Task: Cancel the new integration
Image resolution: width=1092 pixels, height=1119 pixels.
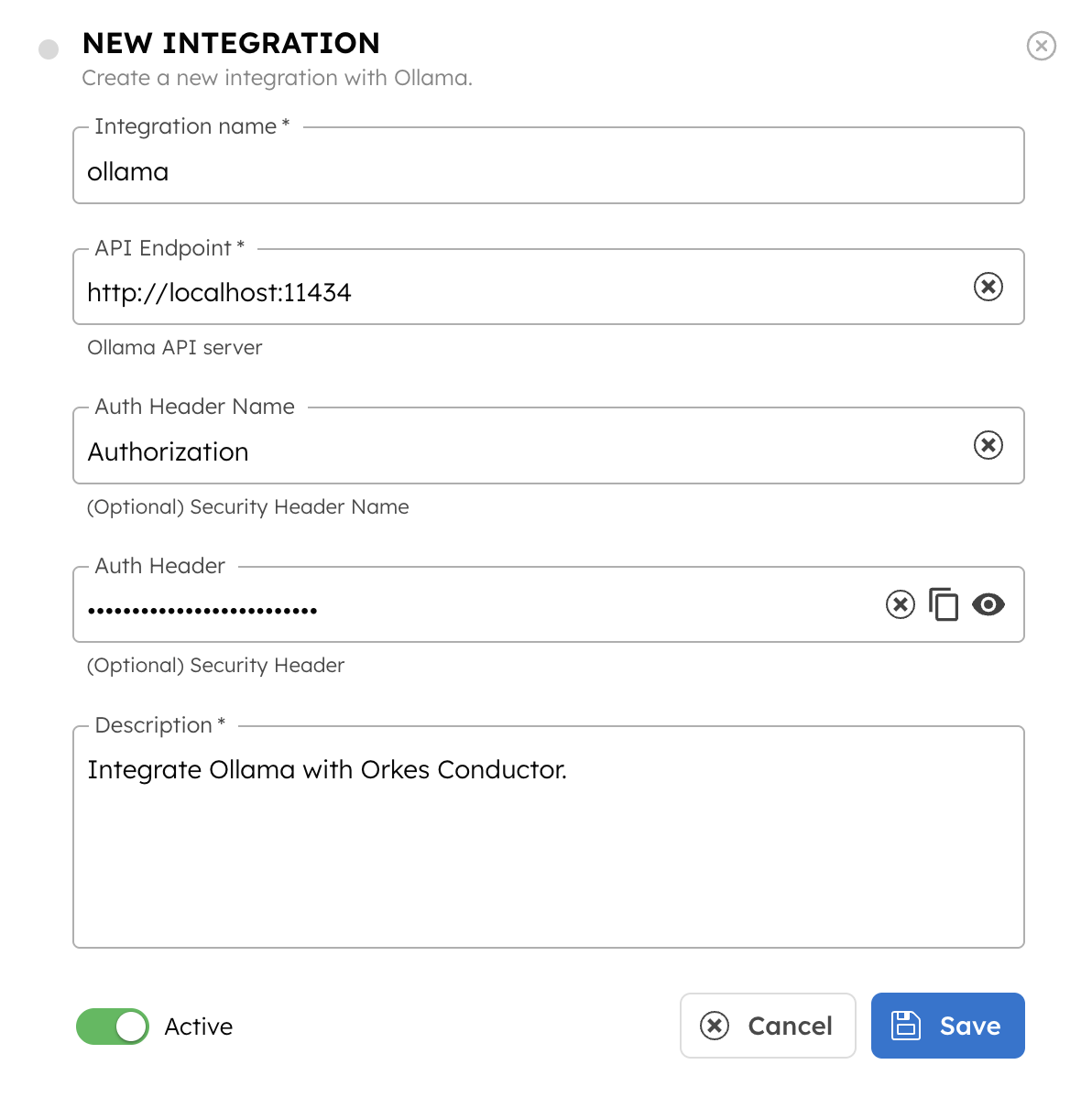Action: 768,1026
